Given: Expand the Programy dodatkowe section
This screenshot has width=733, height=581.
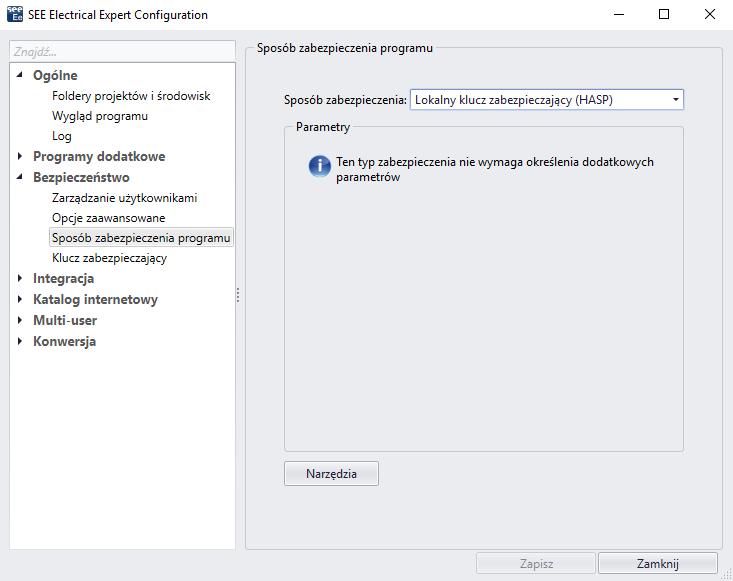Looking at the screenshot, I should coord(20,156).
